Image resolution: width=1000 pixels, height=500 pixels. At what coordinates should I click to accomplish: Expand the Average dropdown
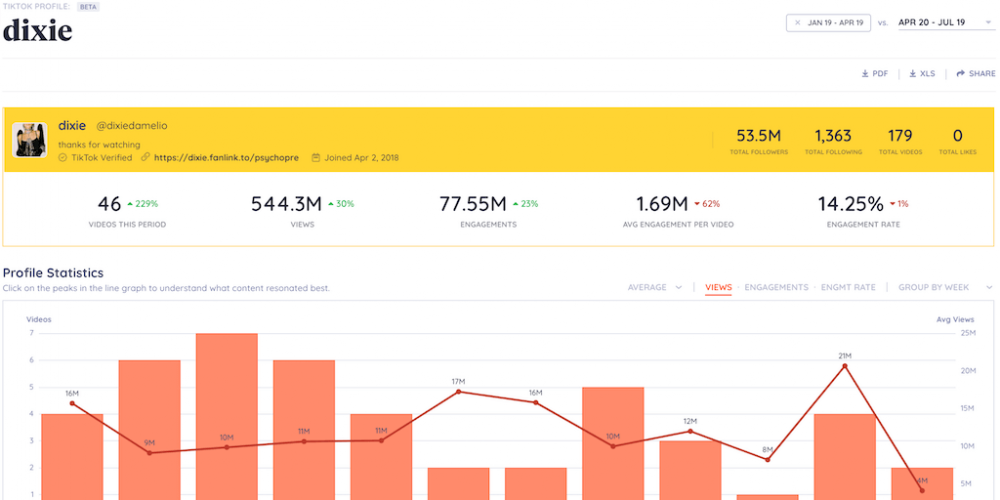click(655, 288)
